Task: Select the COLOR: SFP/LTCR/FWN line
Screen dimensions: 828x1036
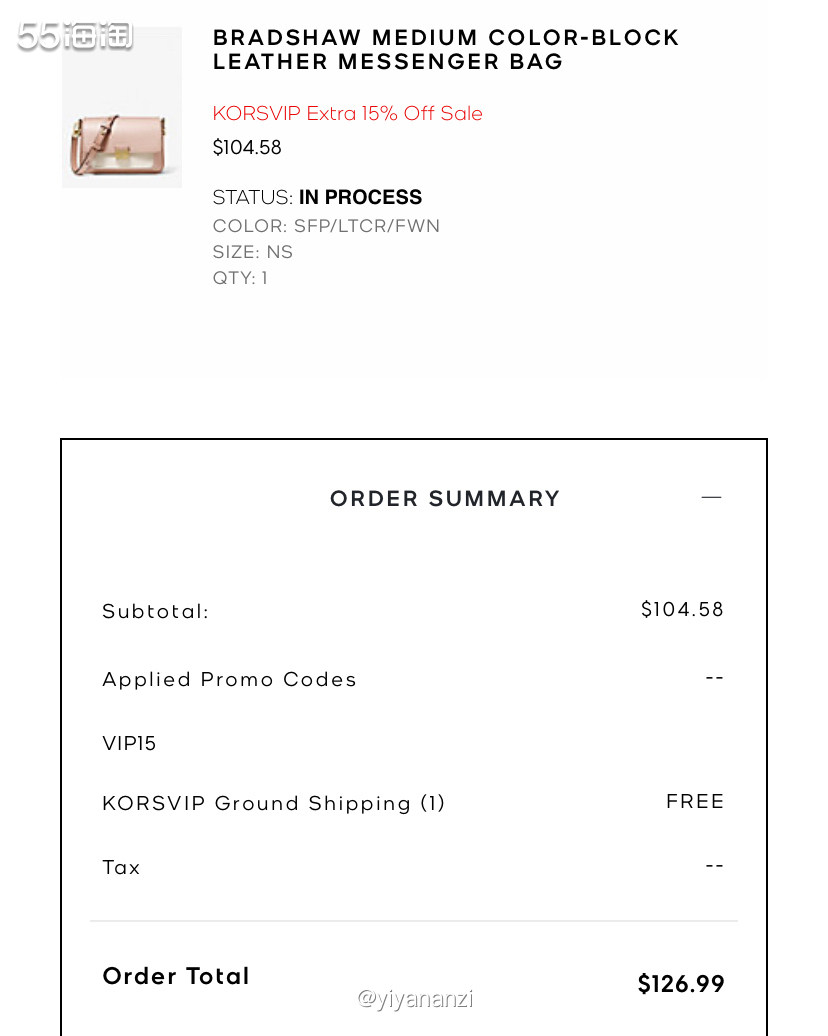Action: click(326, 226)
